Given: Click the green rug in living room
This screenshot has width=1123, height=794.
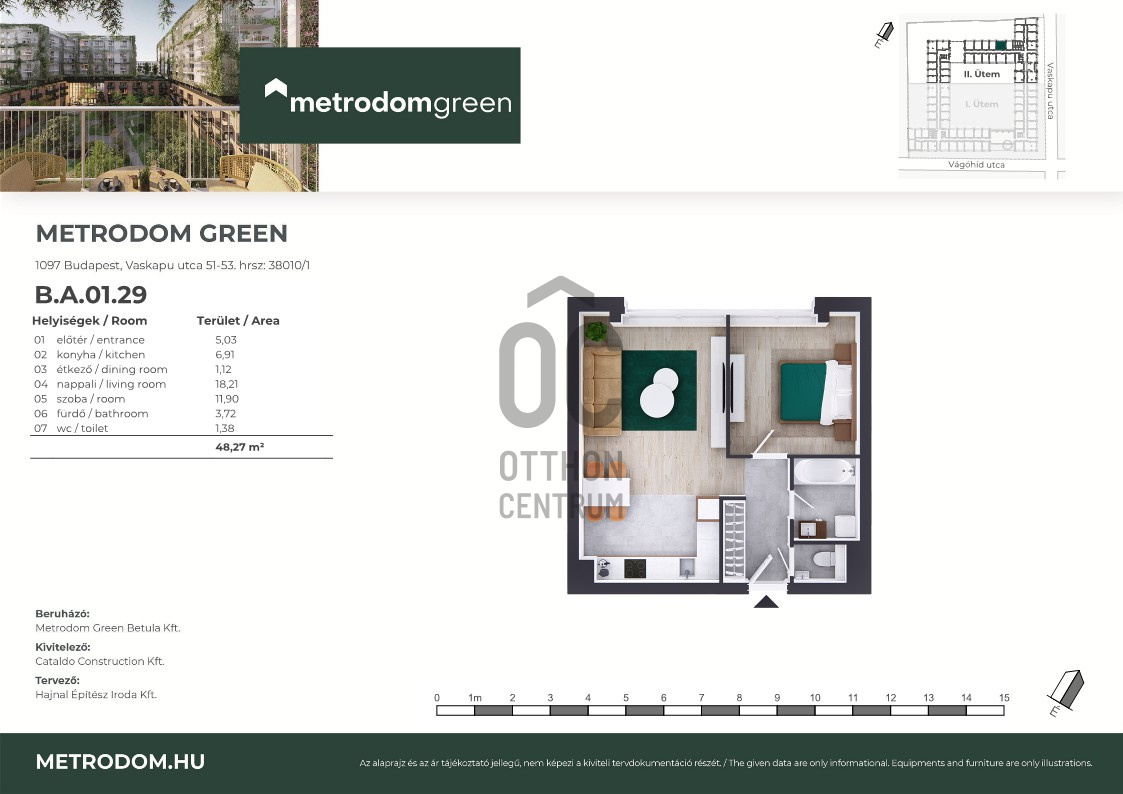Looking at the screenshot, I should pyautogui.click(x=659, y=390).
